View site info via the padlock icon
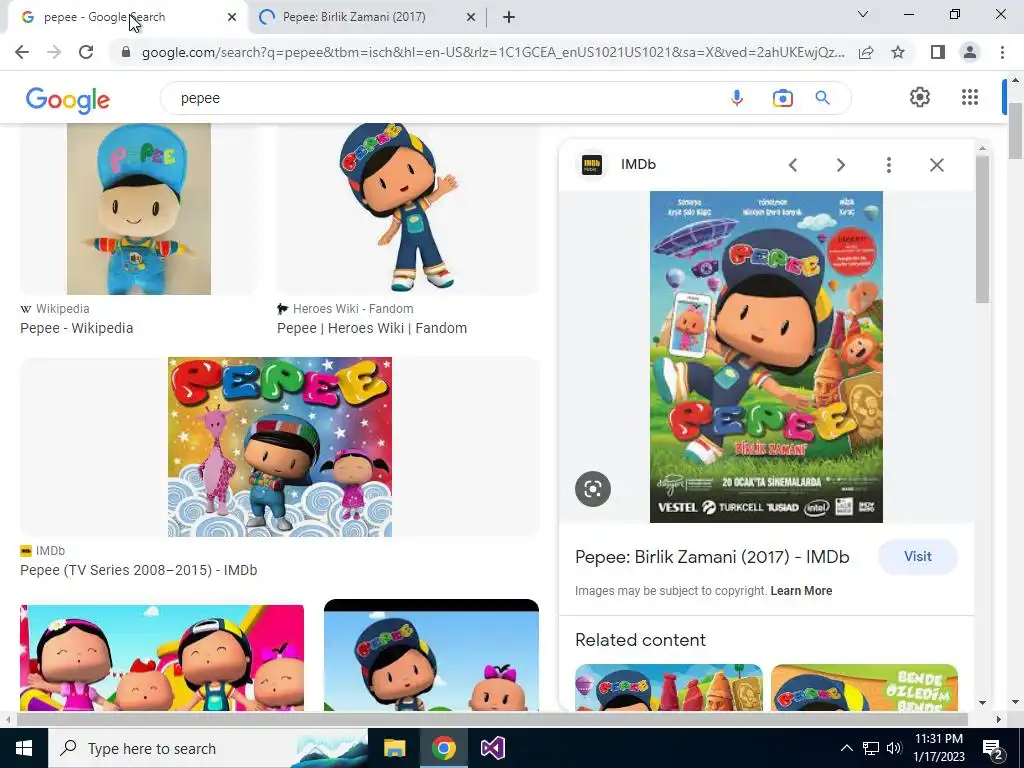1024x768 pixels. coord(125,52)
